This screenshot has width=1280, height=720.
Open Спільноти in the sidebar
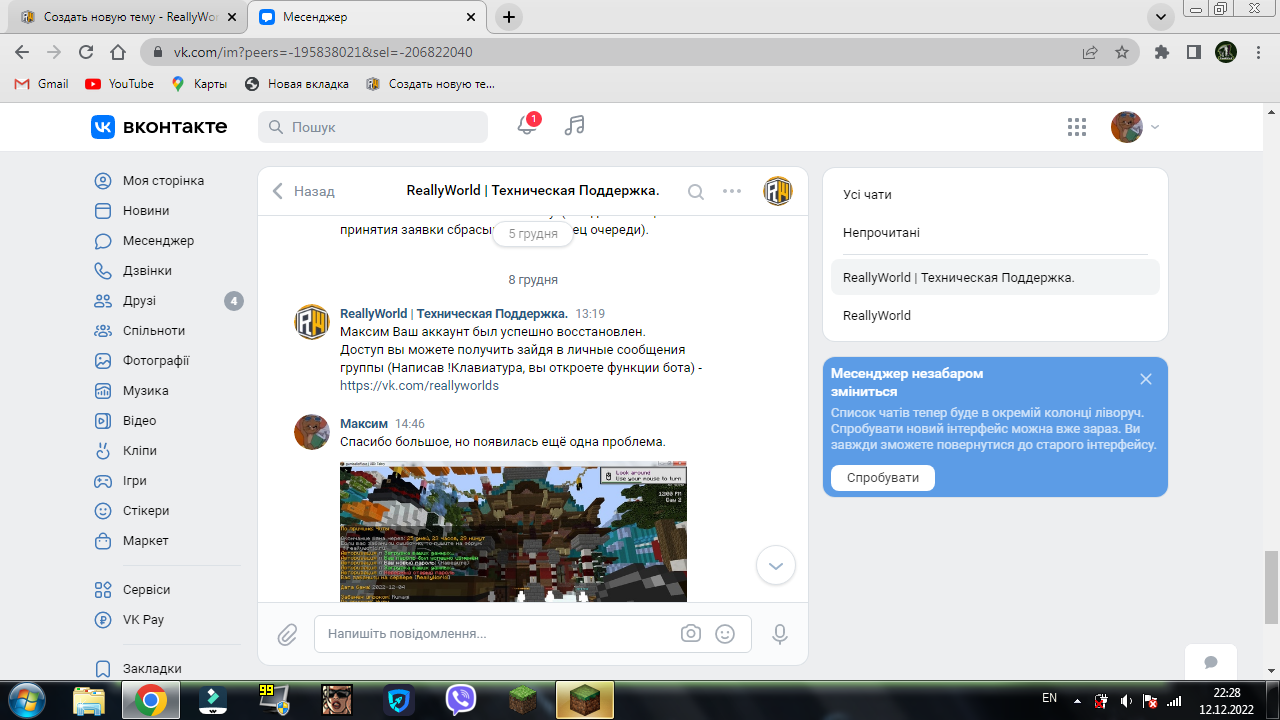pyautogui.click(x=153, y=331)
